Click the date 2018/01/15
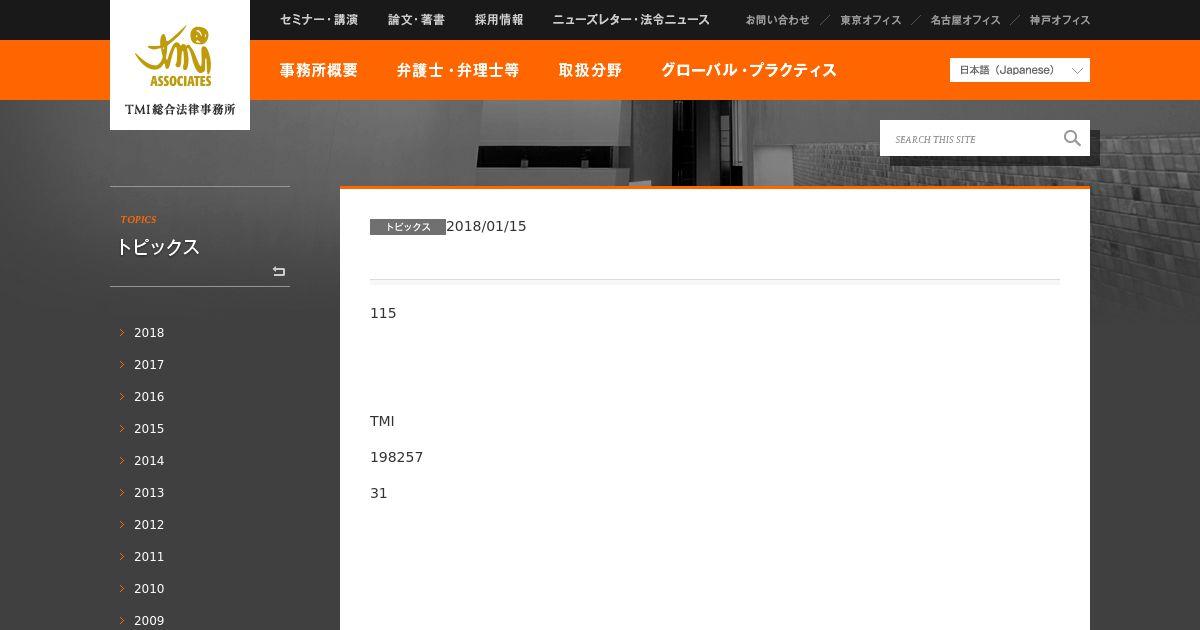 [x=486, y=226]
